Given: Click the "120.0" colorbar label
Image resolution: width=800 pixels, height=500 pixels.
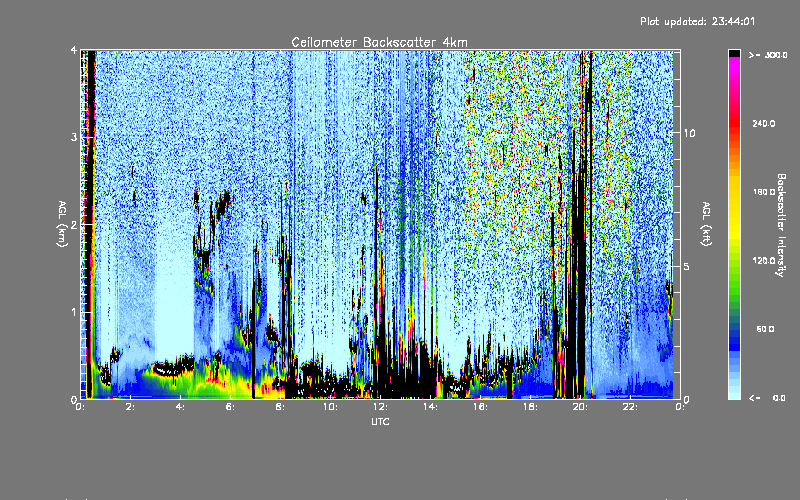Looking at the screenshot, I should 764,261.
